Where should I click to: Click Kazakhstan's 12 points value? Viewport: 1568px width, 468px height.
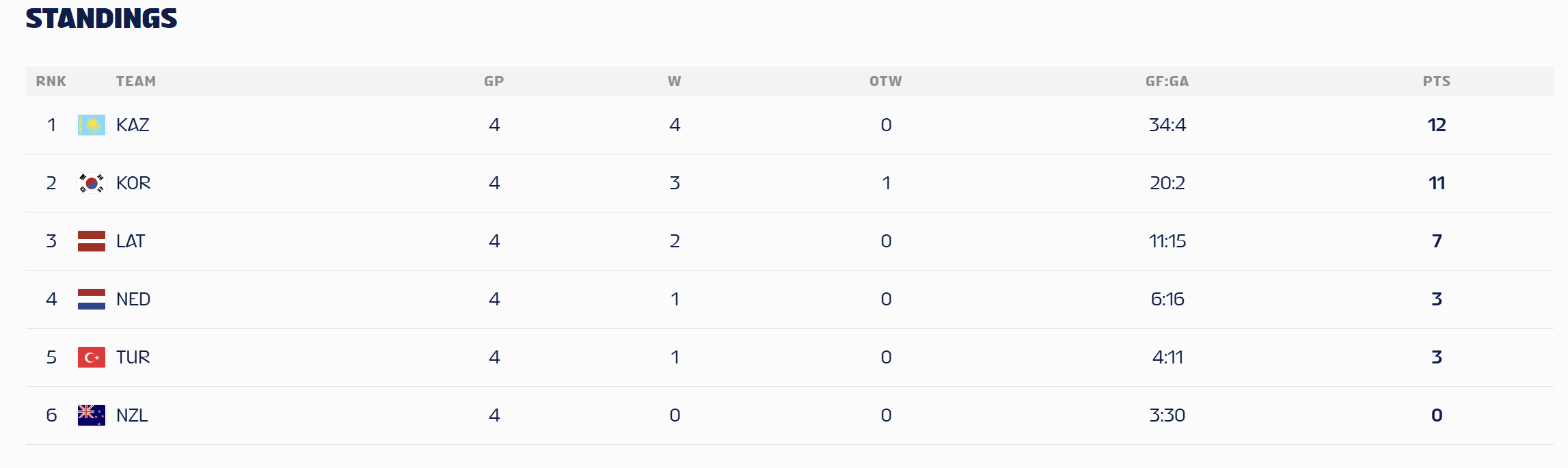1436,125
